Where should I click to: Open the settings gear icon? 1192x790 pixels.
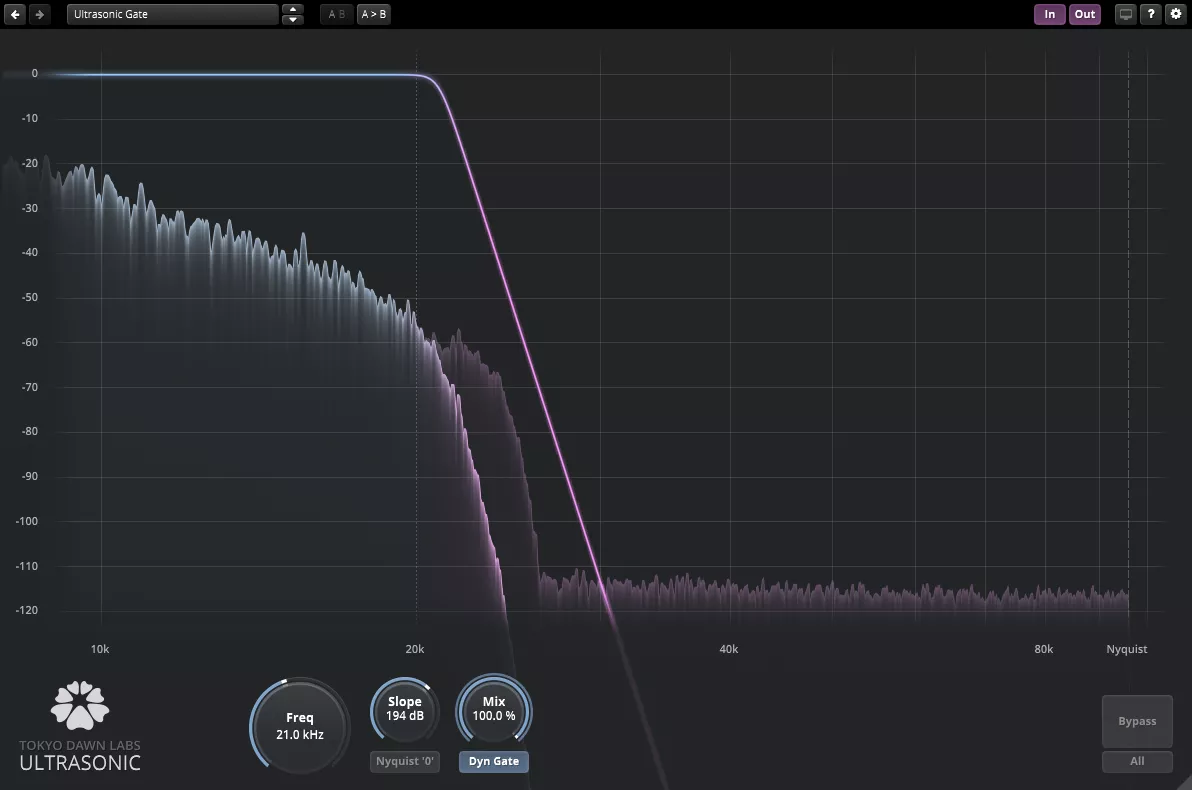click(x=1176, y=14)
